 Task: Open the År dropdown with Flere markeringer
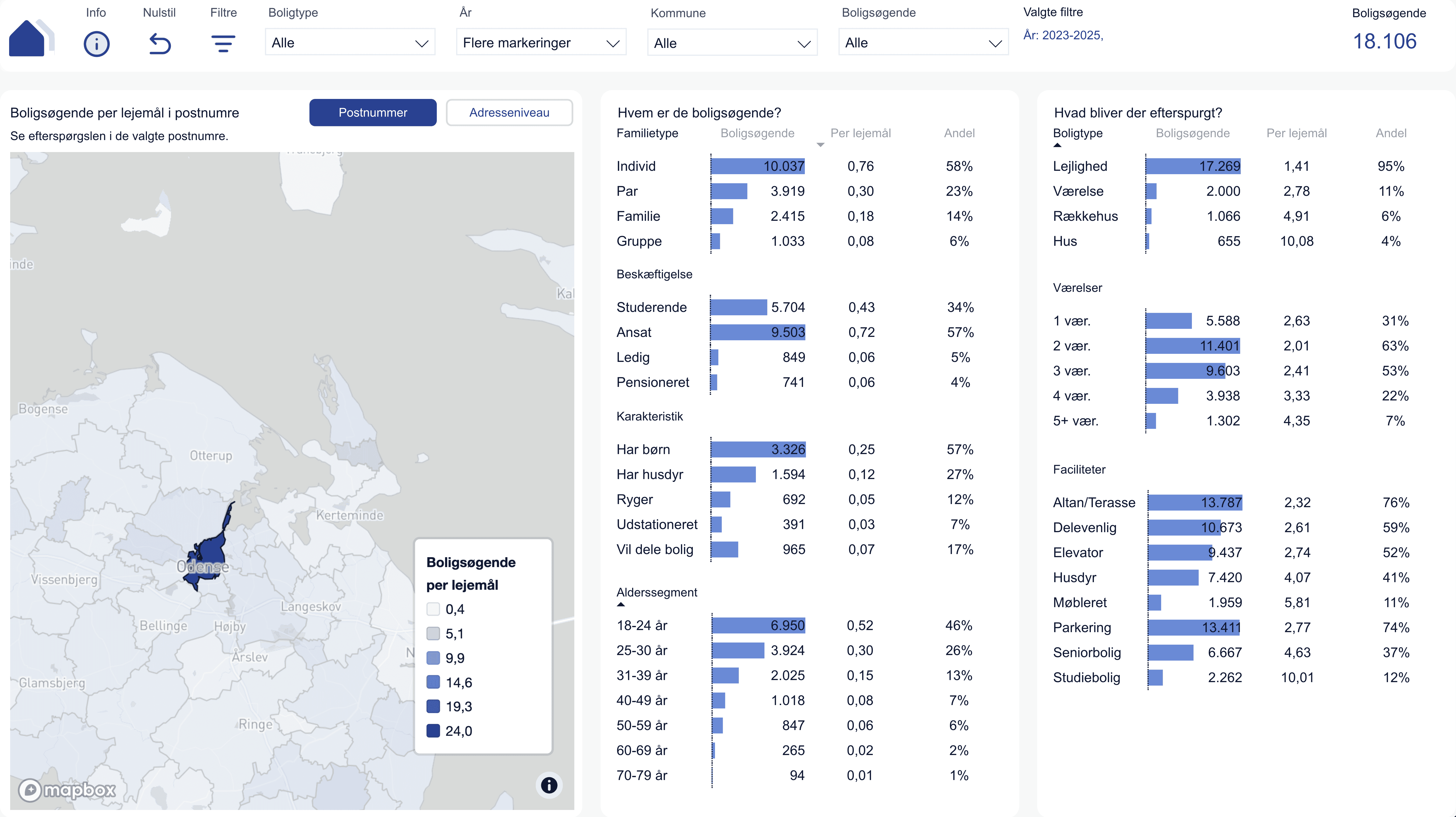[541, 43]
